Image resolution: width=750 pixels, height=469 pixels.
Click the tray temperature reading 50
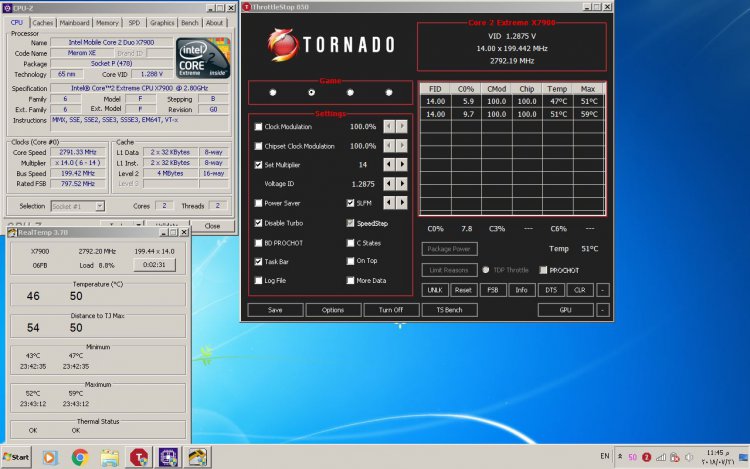[632, 457]
